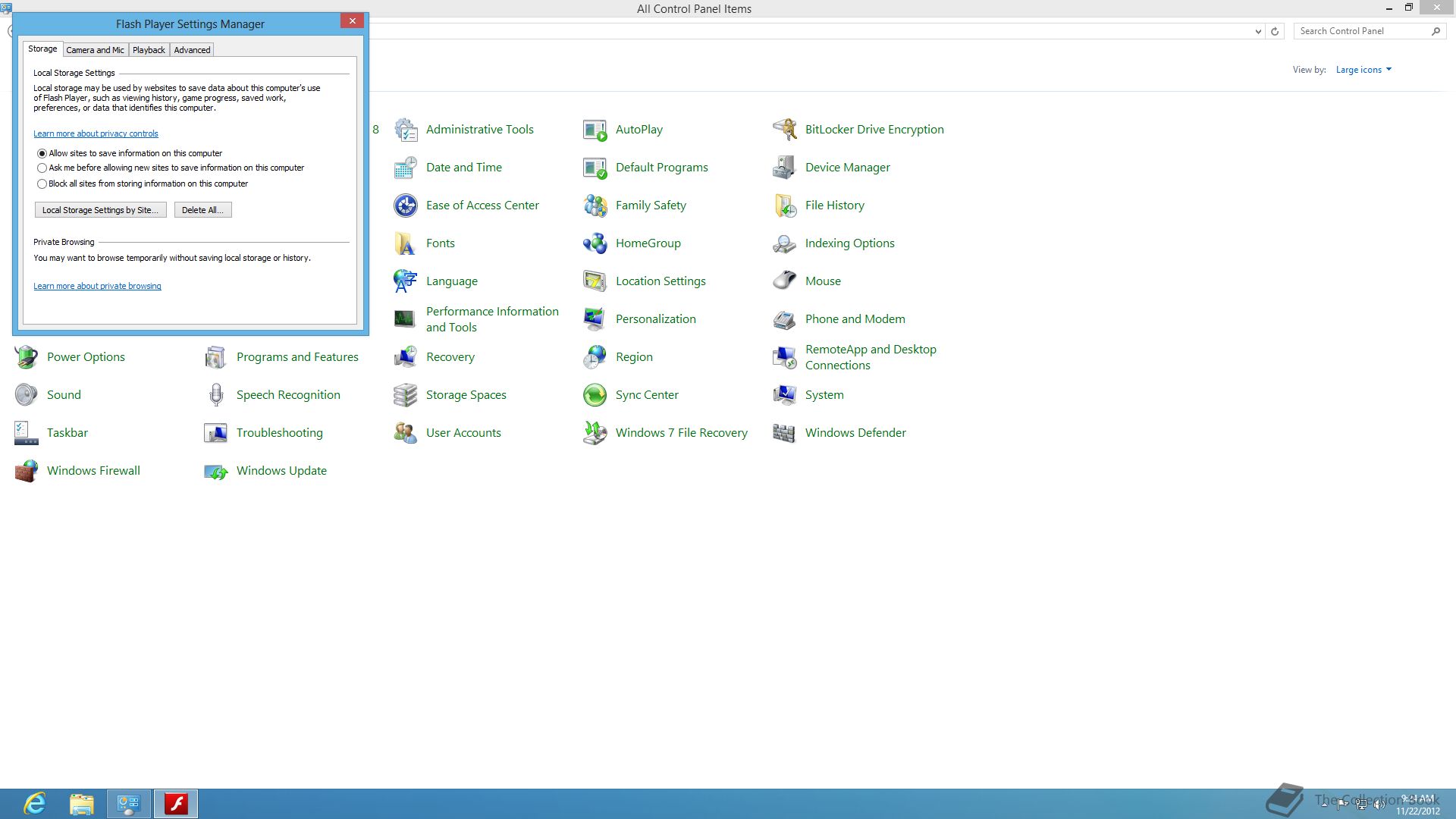Close the Flash Player Settings Manager

pos(352,21)
